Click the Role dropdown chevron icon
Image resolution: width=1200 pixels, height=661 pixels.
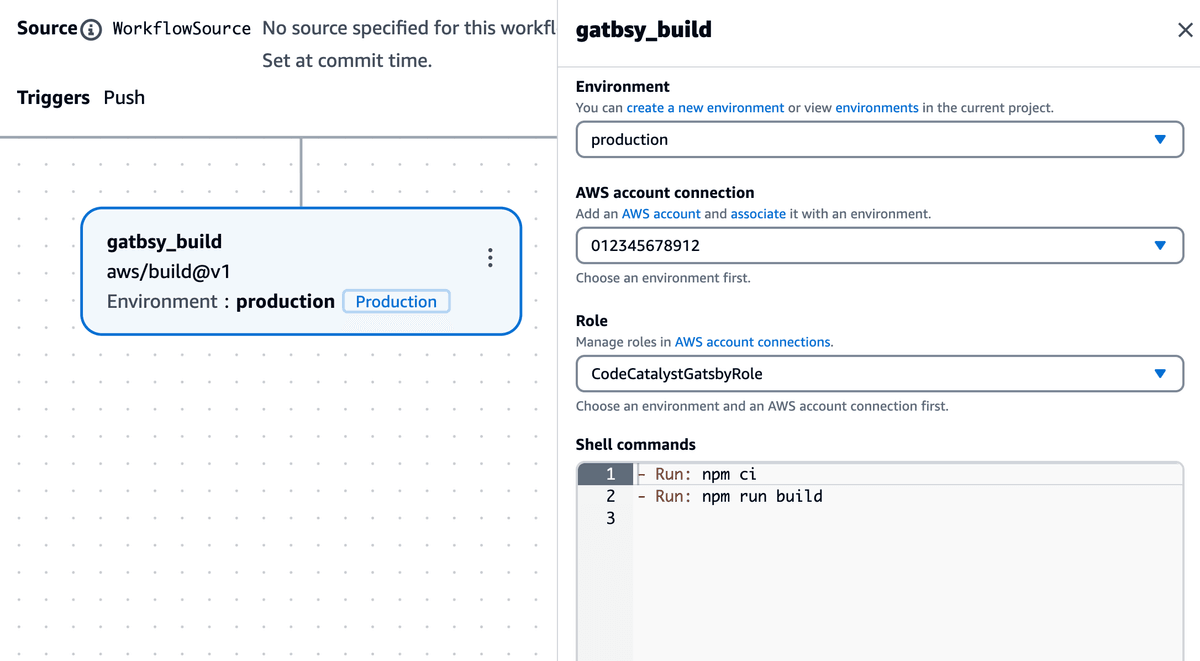(1160, 374)
